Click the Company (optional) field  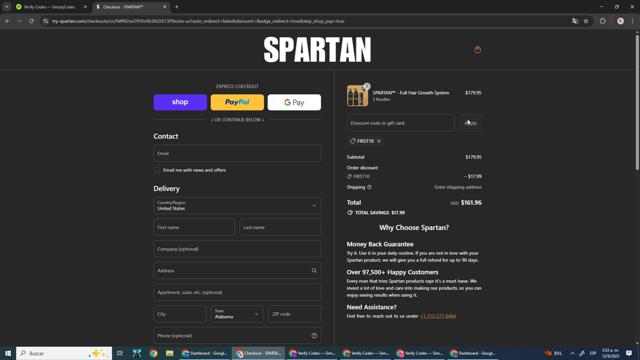point(237,249)
